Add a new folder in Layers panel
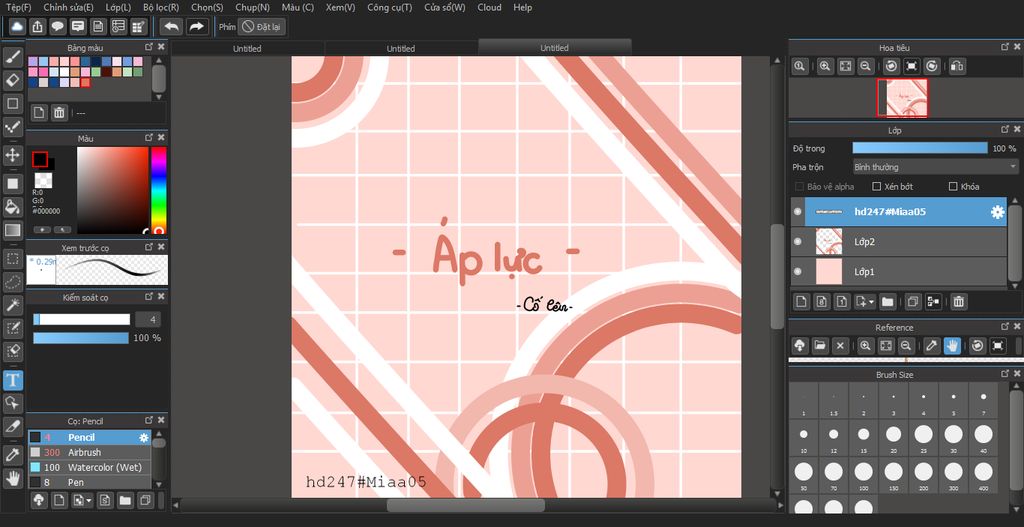This screenshot has height=527, width=1024. [x=887, y=302]
